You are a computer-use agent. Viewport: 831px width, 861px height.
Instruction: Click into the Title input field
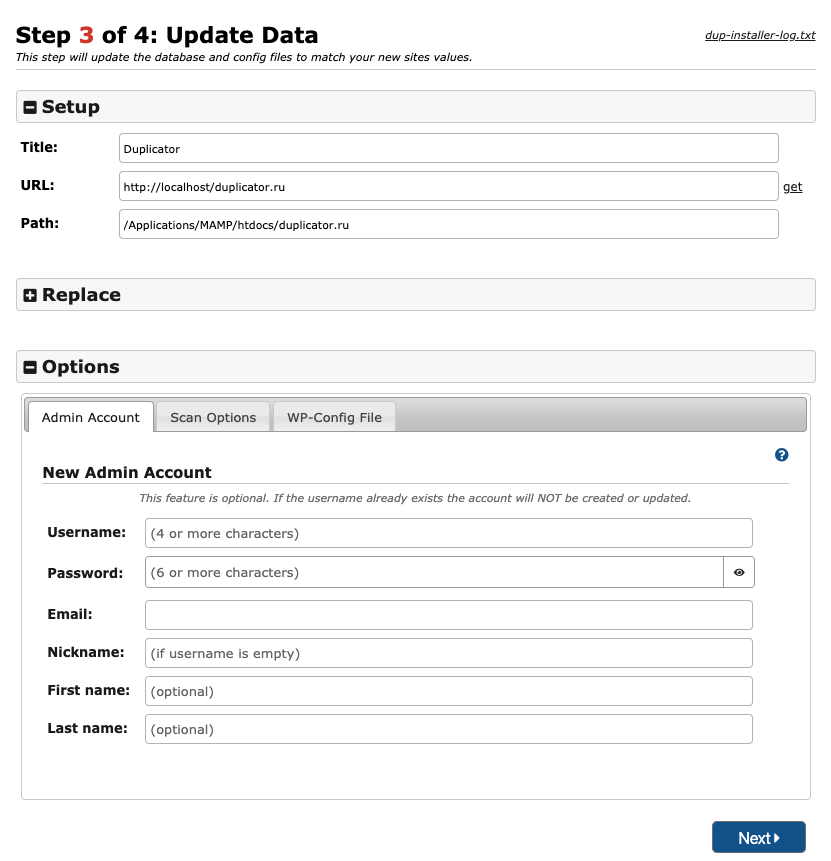point(448,149)
